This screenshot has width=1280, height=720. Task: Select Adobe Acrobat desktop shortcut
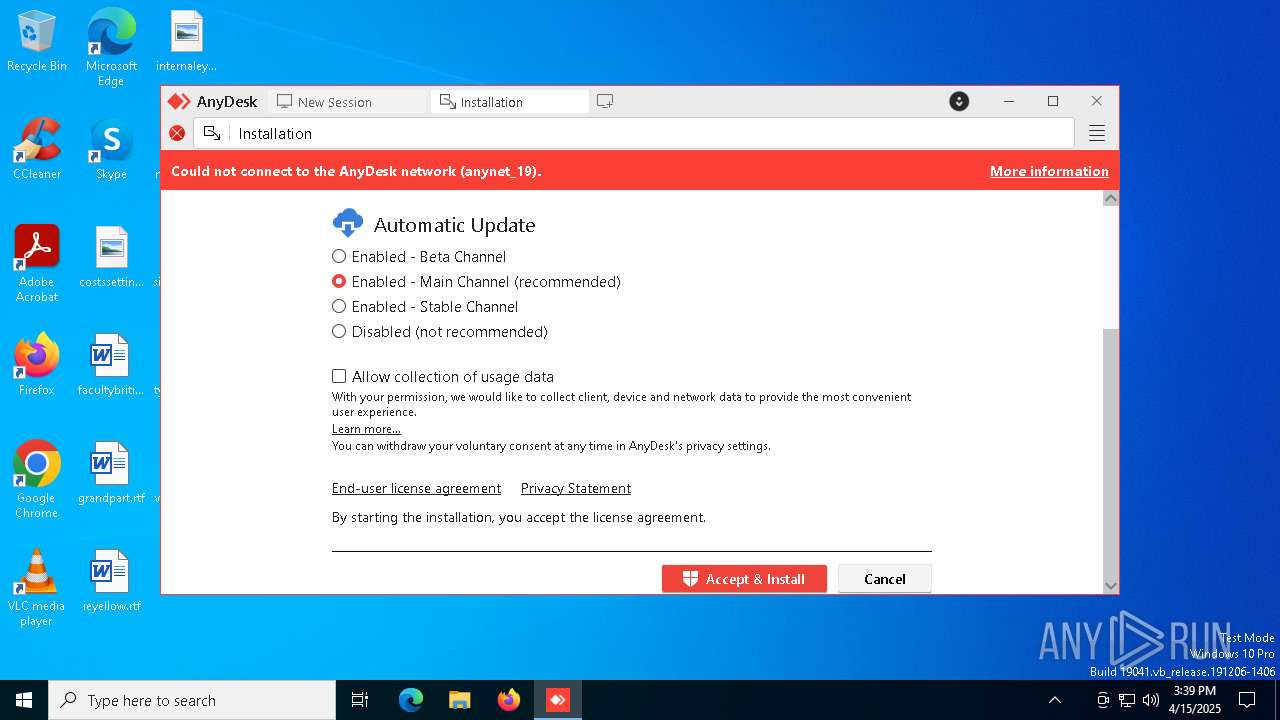pos(37,263)
